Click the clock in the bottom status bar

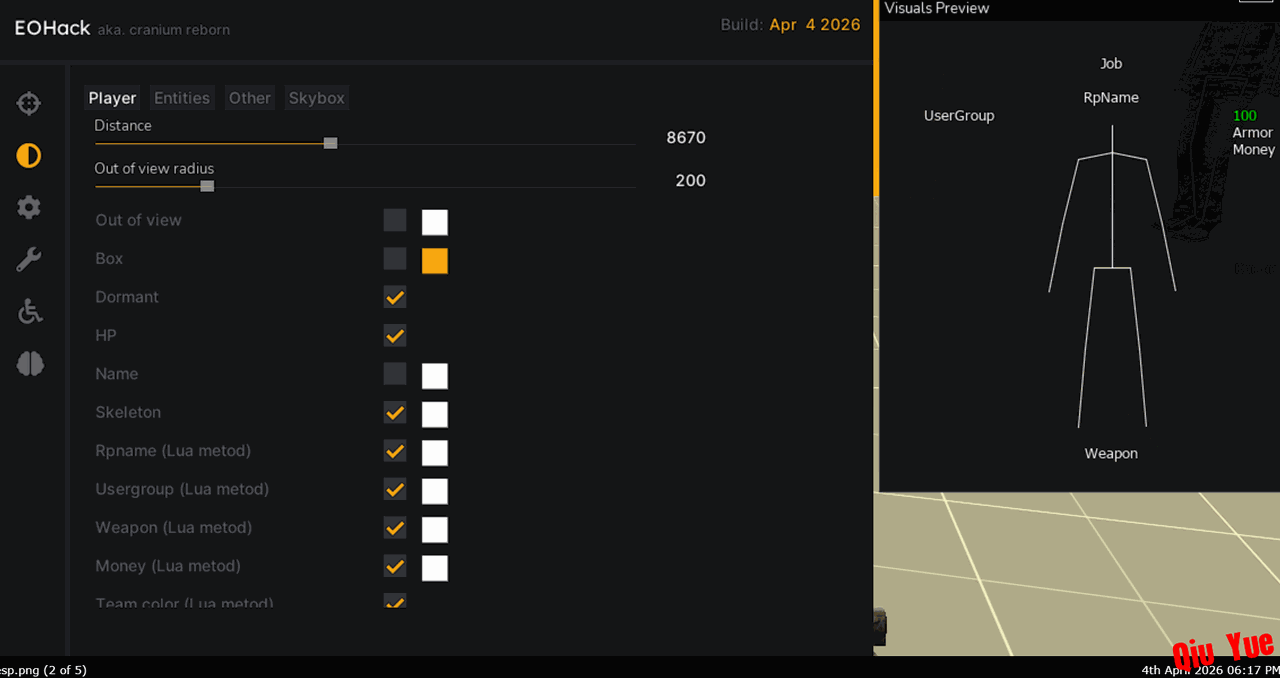(x=1210, y=669)
